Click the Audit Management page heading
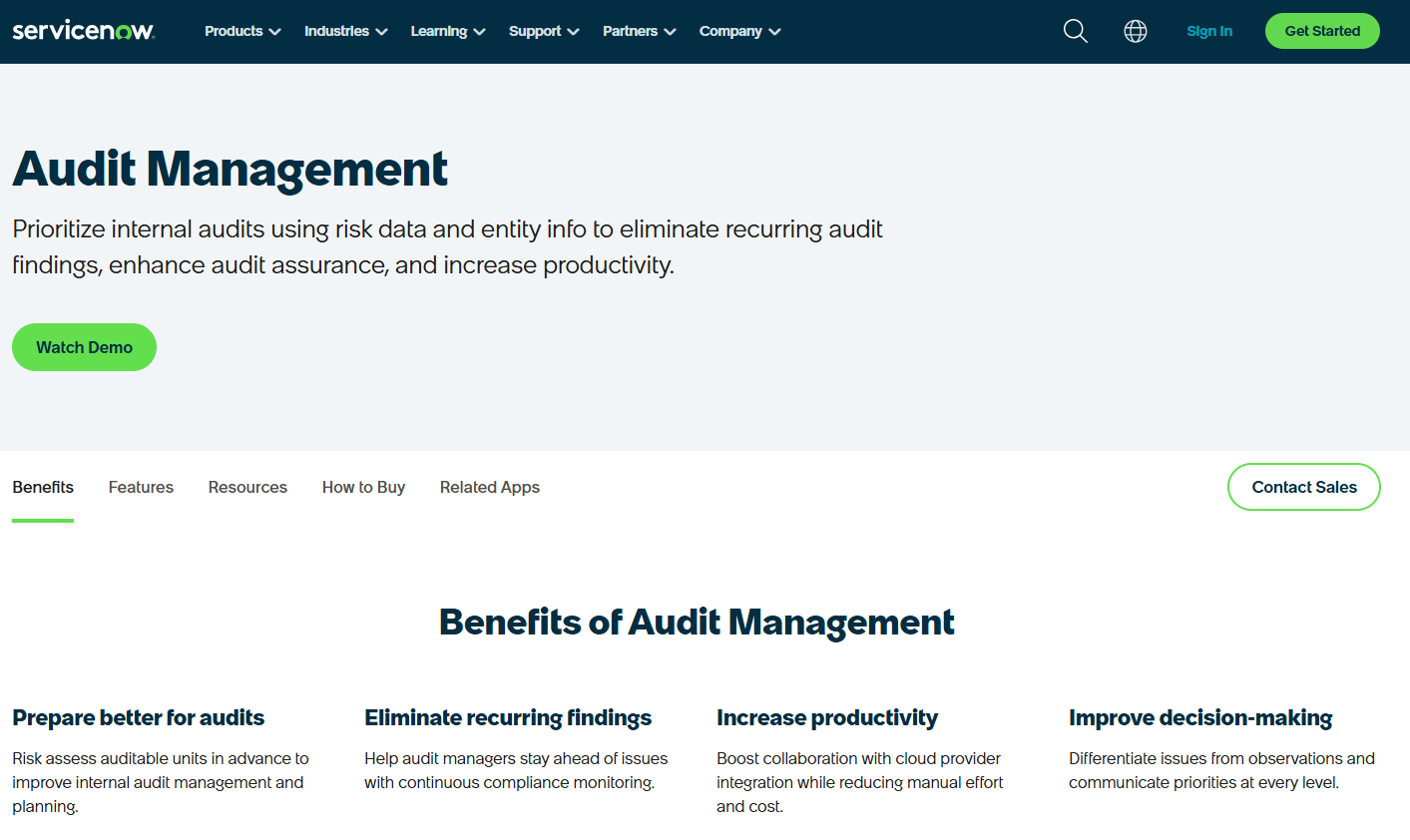1410x840 pixels. [x=231, y=169]
